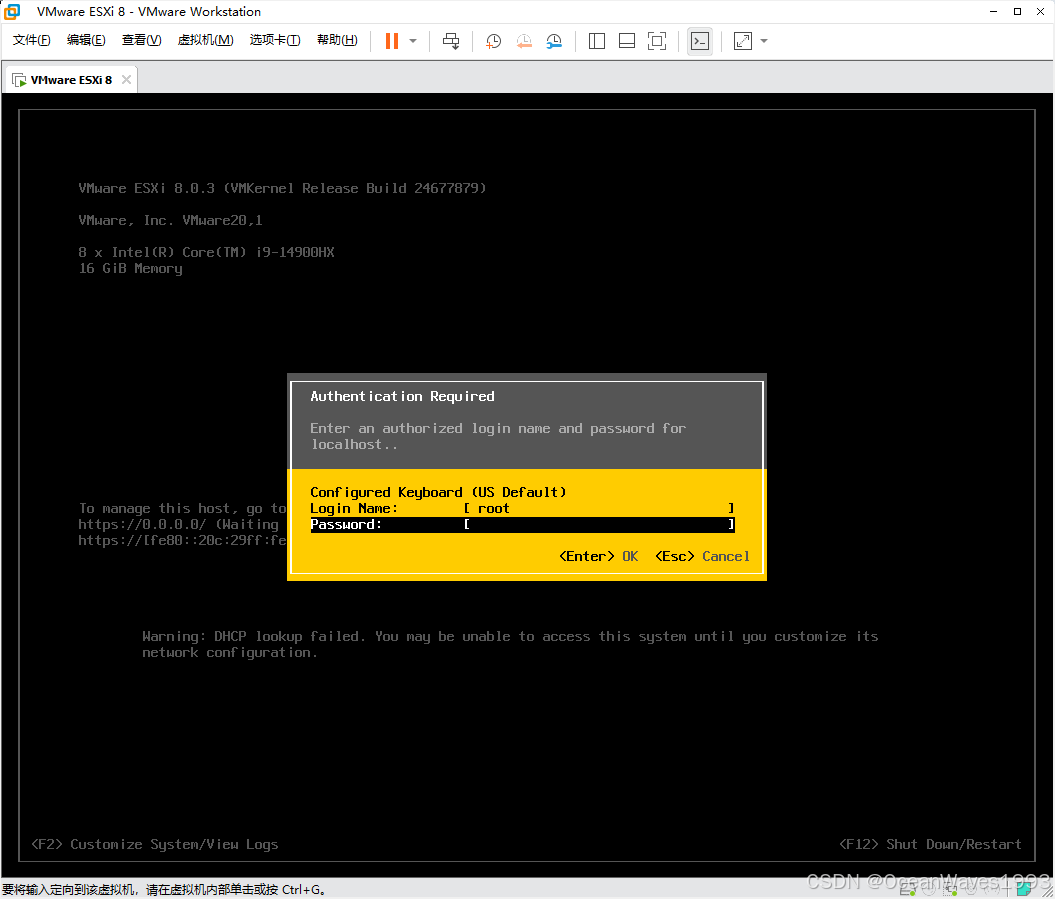Send Ctrl+Alt+Del to the virtual machine
This screenshot has height=899, width=1055.
coord(451,41)
